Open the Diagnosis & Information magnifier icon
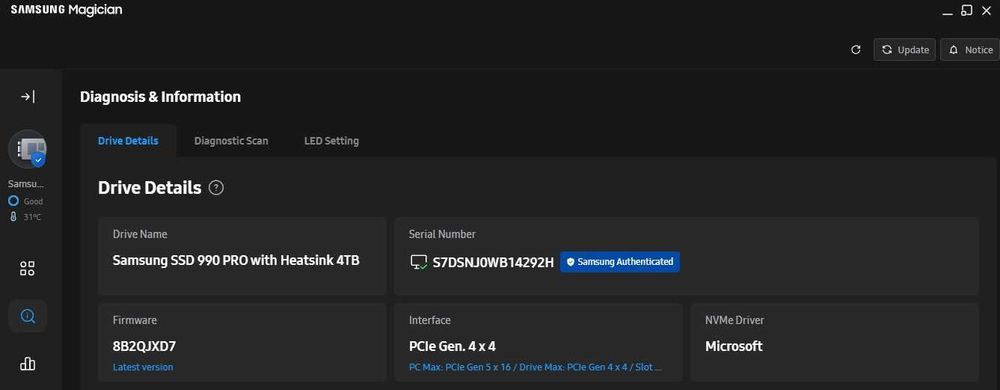 pyautogui.click(x=27, y=316)
